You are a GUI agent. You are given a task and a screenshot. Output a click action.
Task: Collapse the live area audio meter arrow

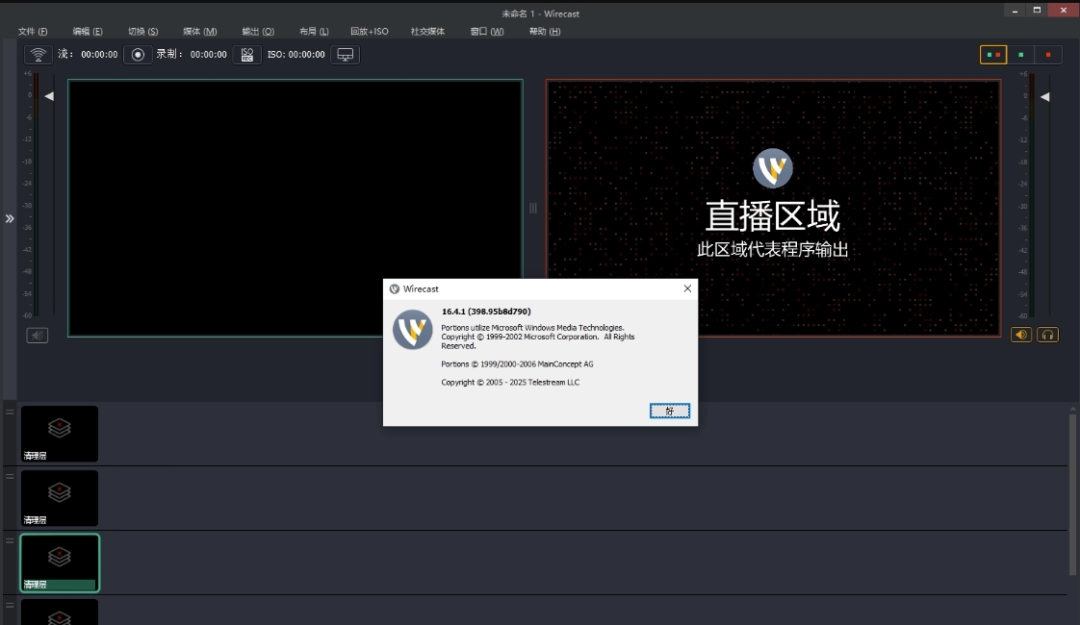1045,95
